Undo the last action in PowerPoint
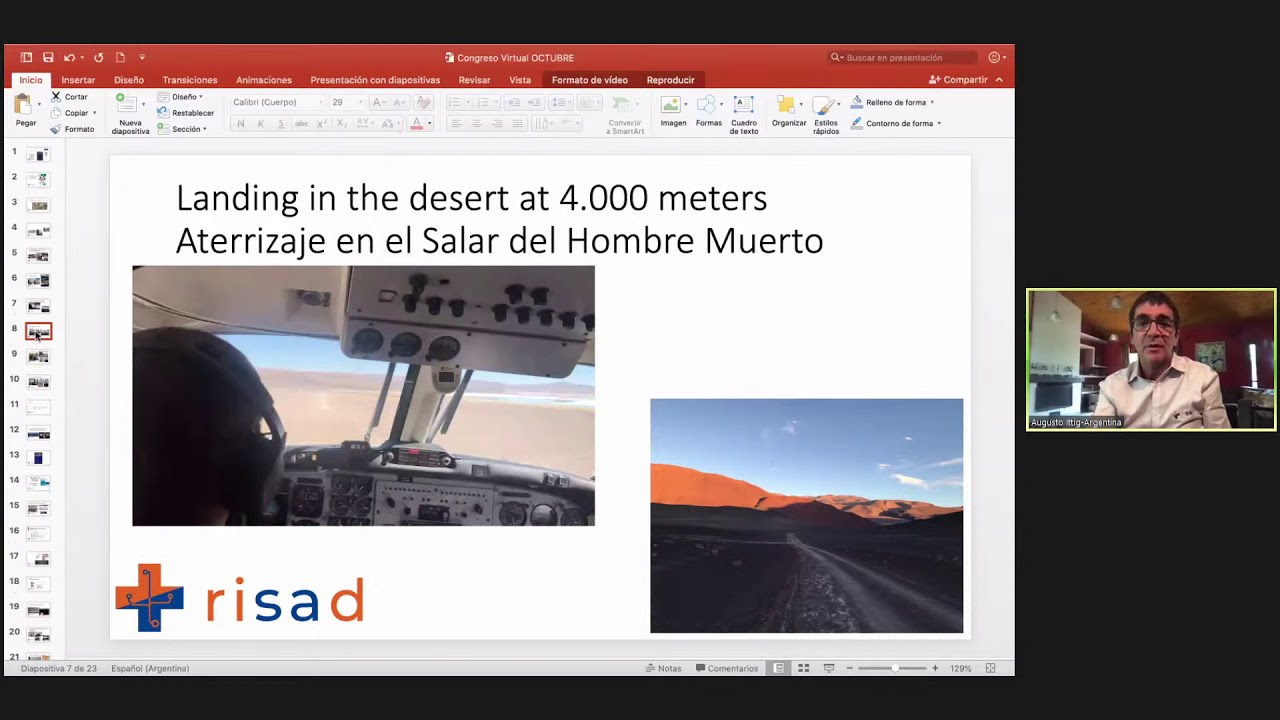 (x=69, y=58)
